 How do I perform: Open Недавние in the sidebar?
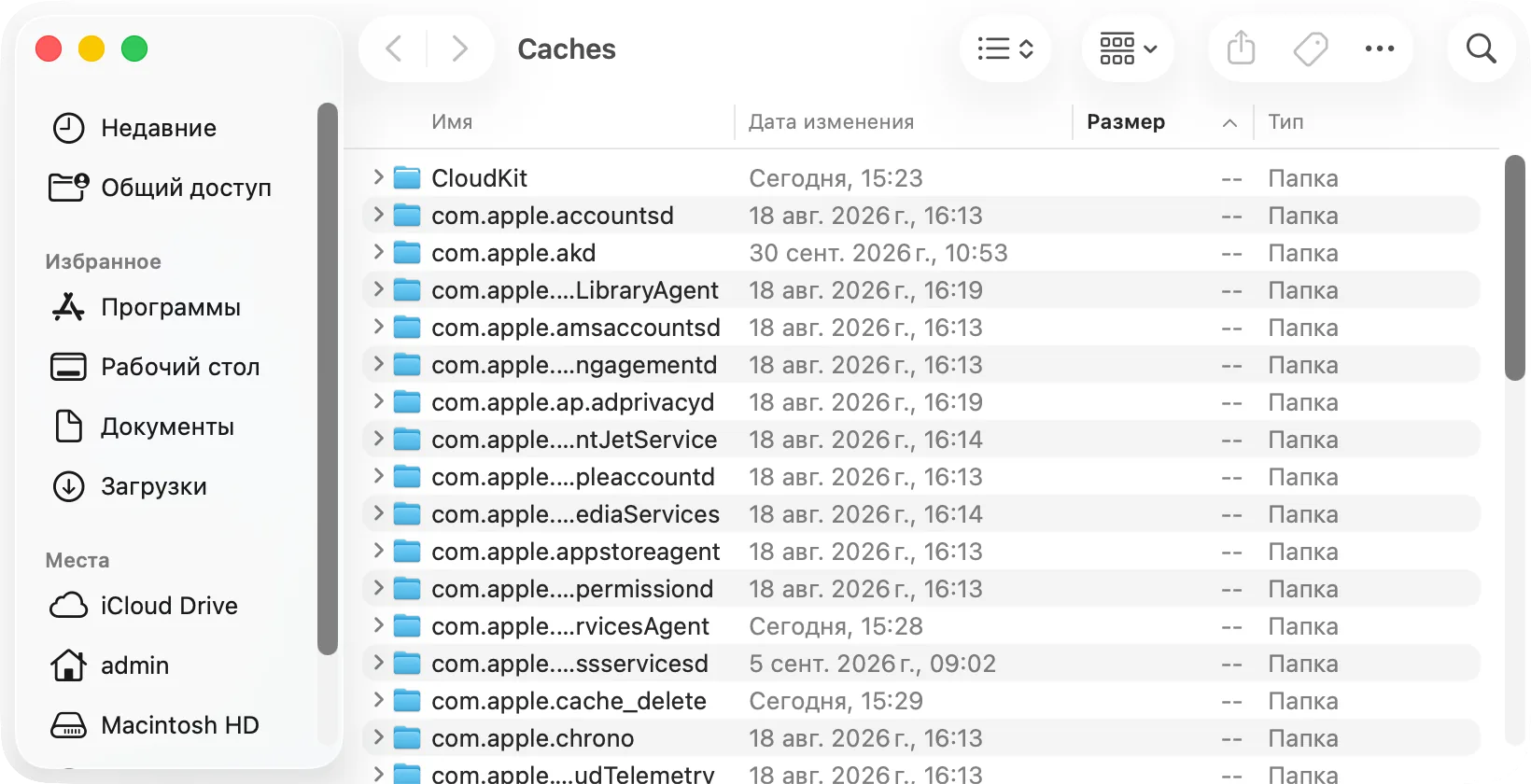(x=159, y=128)
